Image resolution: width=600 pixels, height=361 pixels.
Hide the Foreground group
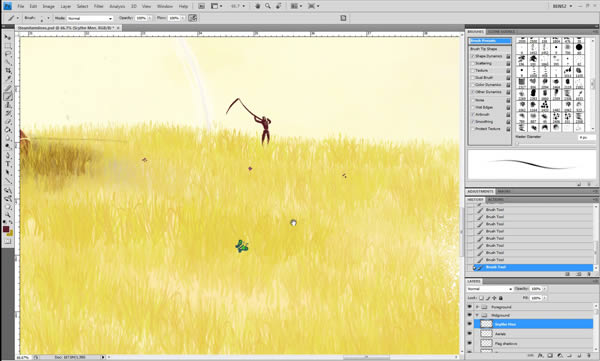(470, 307)
